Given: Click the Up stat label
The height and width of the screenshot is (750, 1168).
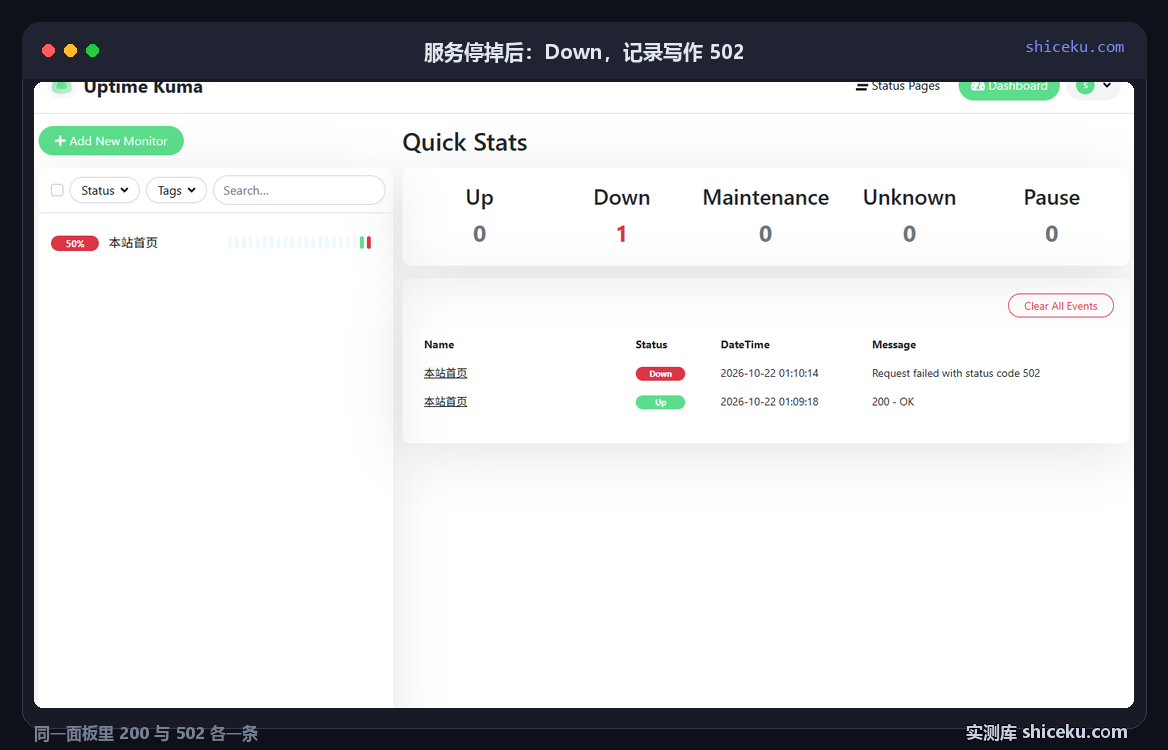Looking at the screenshot, I should coord(480,198).
